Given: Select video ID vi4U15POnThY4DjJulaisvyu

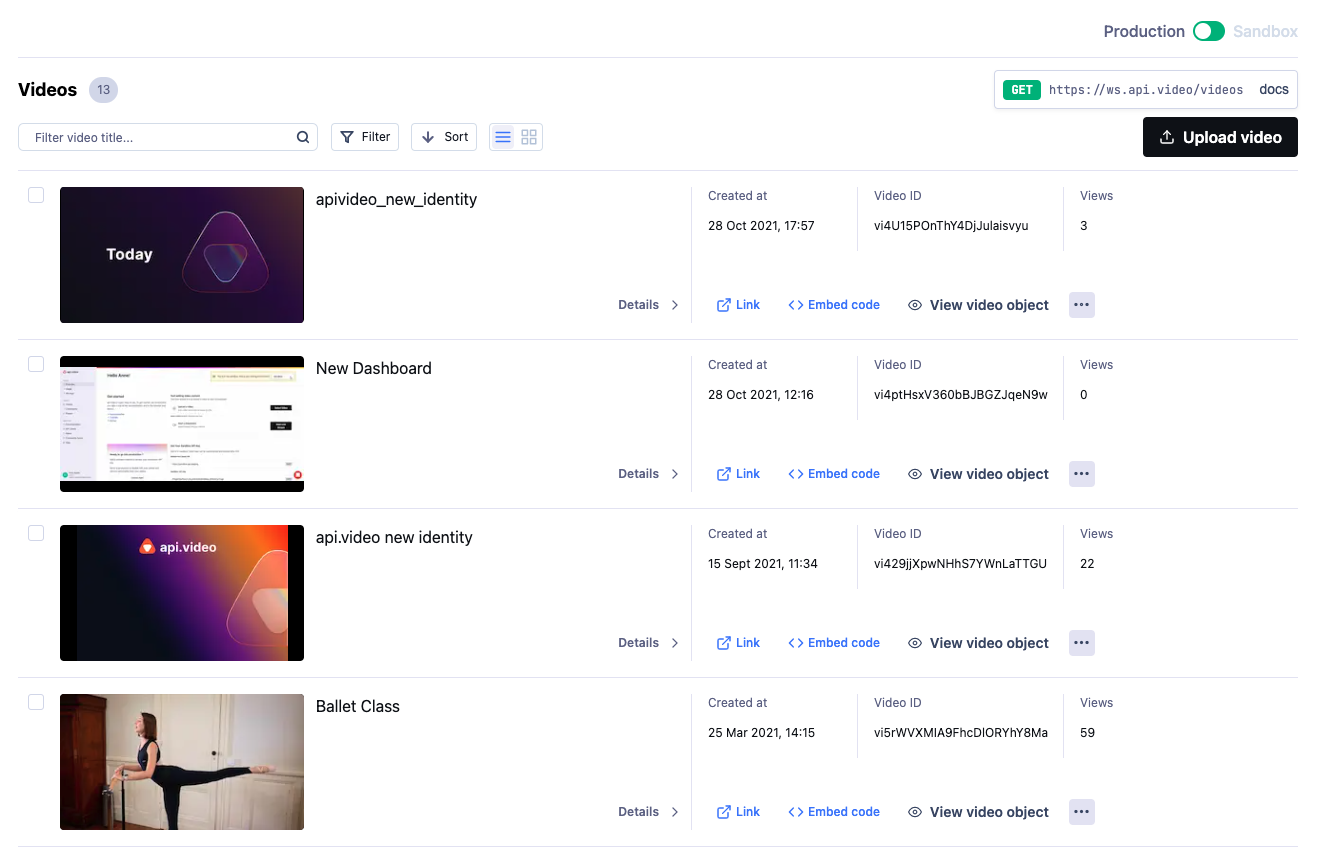Looking at the screenshot, I should pyautogui.click(x=951, y=226).
